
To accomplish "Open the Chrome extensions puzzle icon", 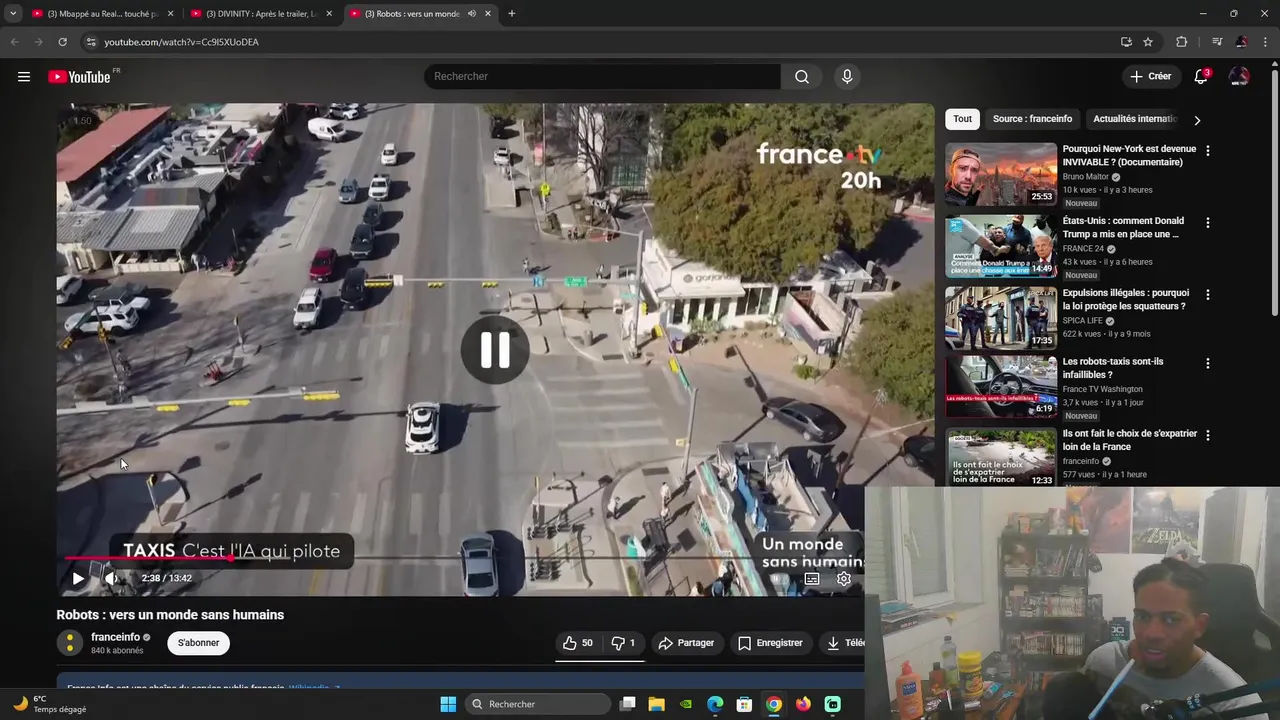I will tap(1182, 42).
